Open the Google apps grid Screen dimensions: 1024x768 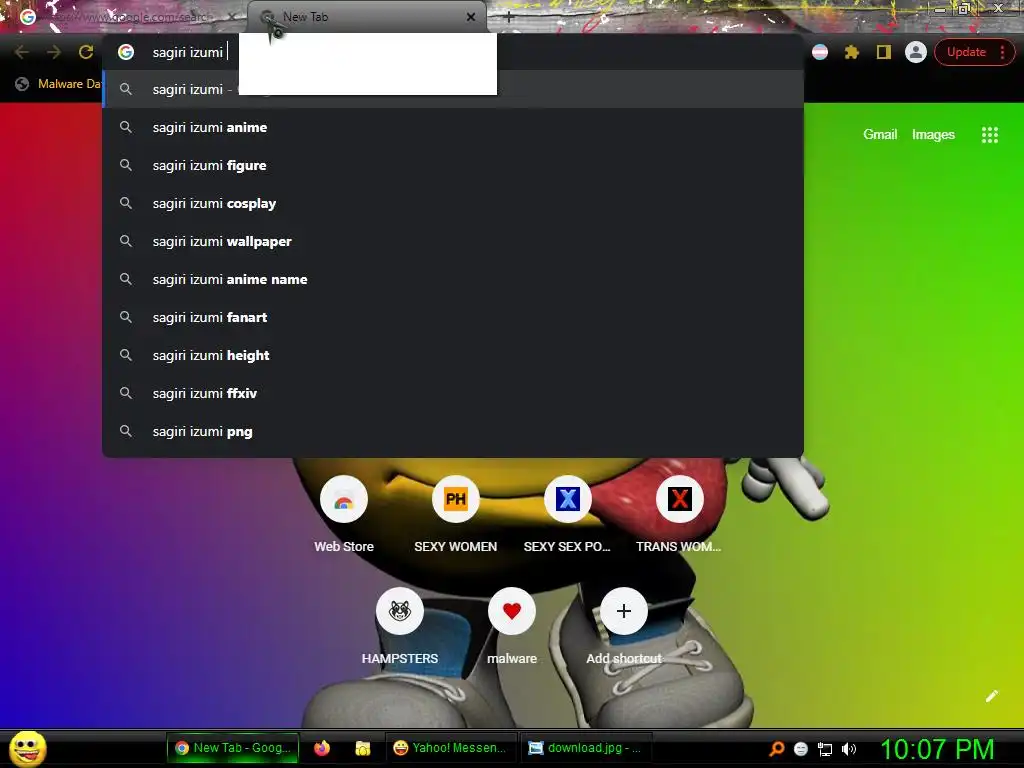pyautogui.click(x=989, y=135)
